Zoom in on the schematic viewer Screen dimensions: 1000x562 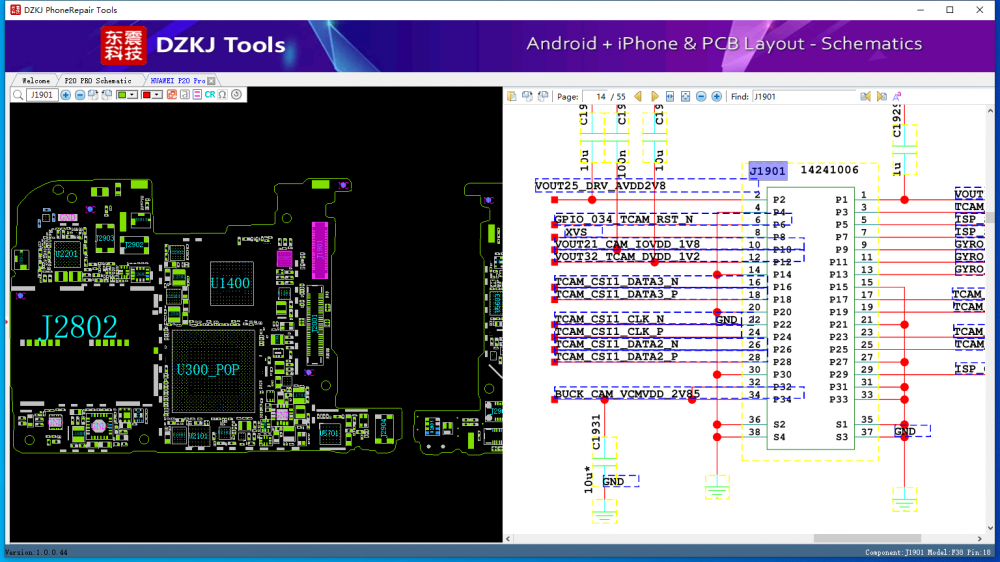(x=716, y=96)
